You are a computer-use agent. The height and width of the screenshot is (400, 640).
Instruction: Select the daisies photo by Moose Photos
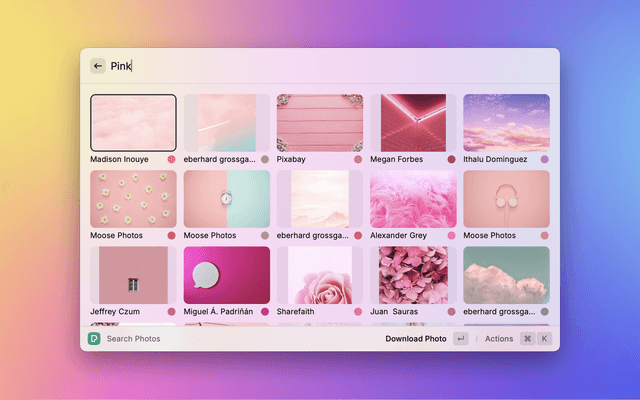tap(133, 199)
